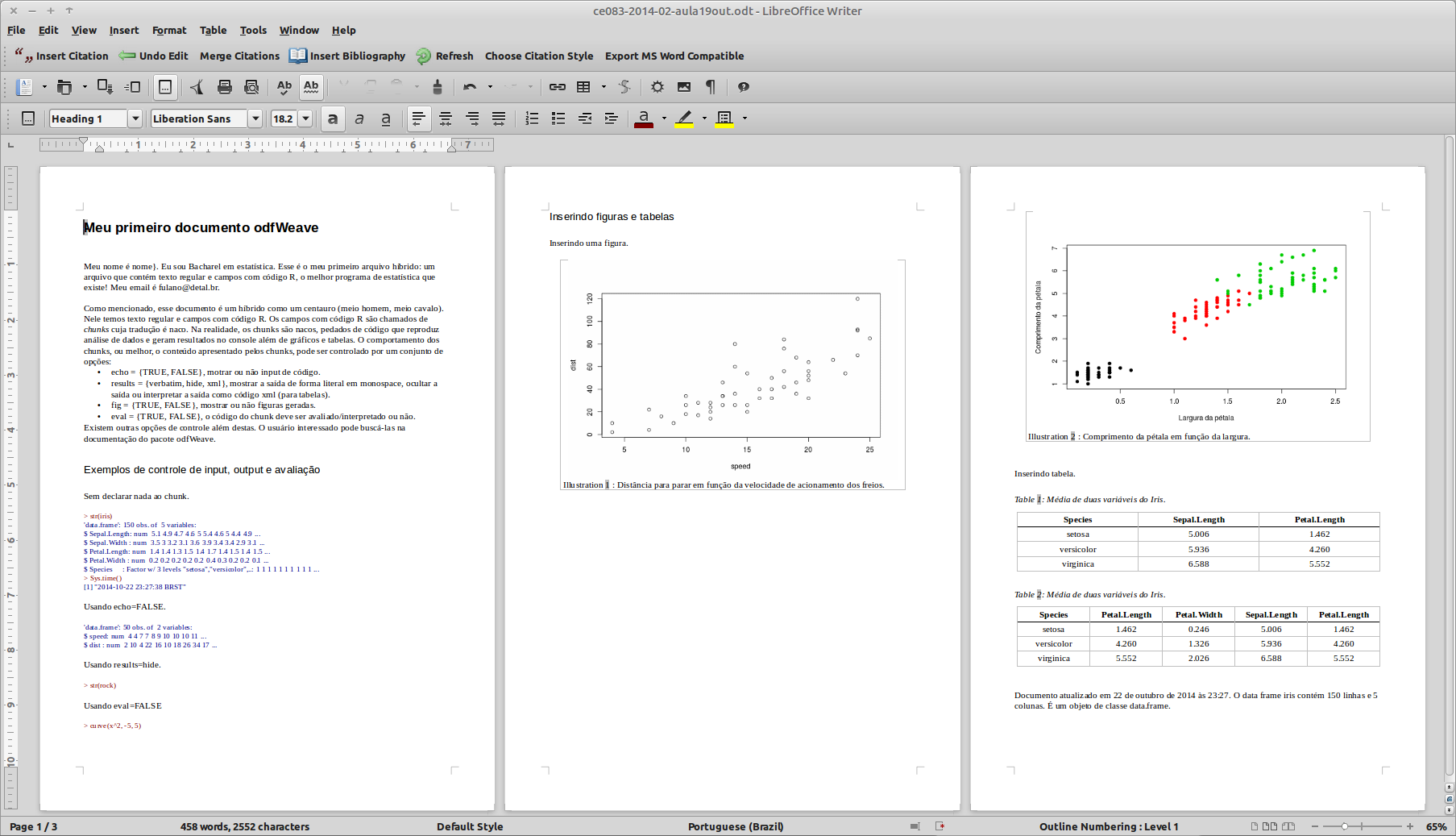Click the Undo arrow icon
This screenshot has height=836, width=1456.
(470, 87)
